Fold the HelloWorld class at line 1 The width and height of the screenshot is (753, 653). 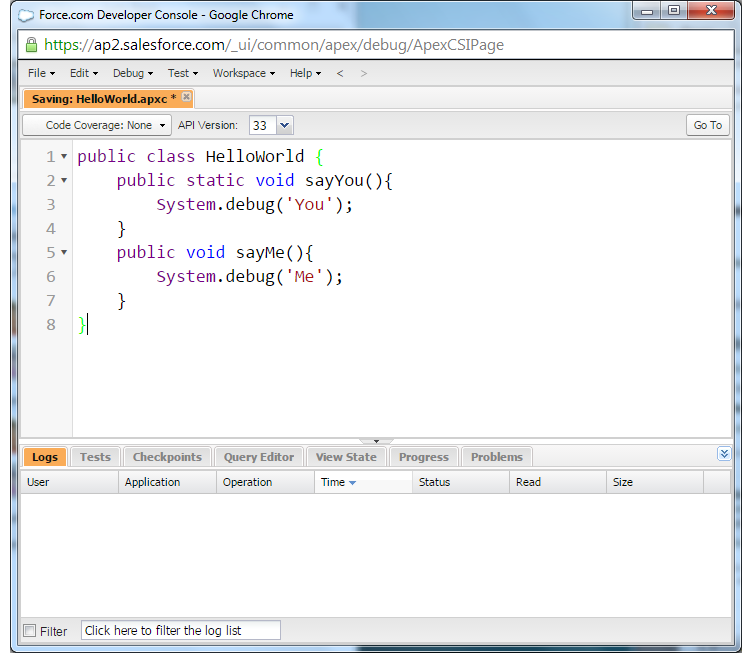pos(64,157)
